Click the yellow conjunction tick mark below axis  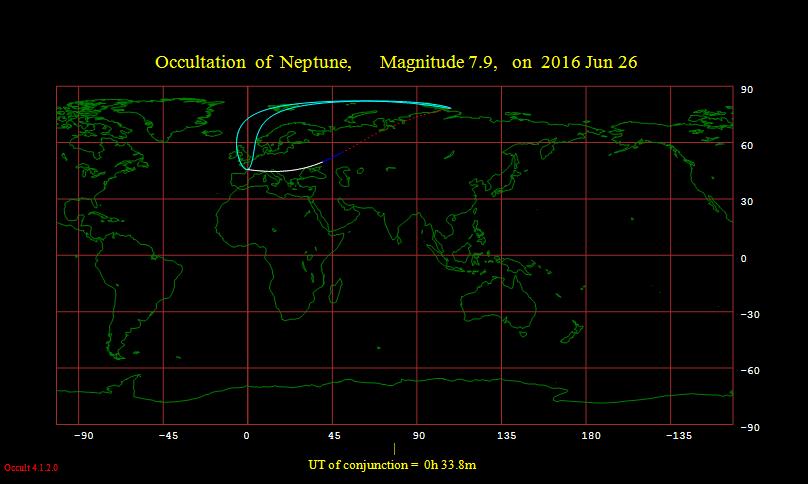(394, 449)
